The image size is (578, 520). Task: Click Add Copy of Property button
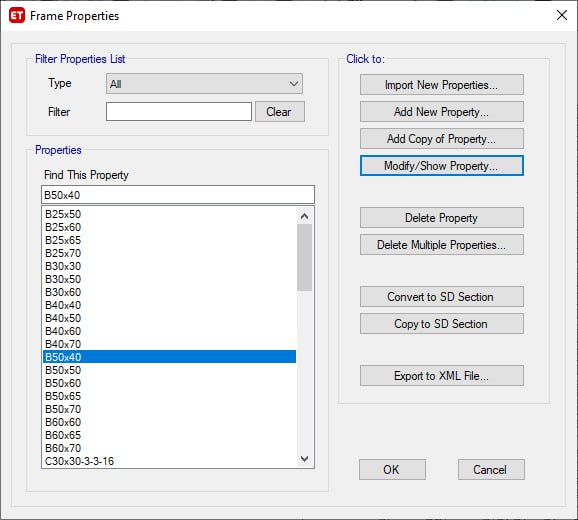(442, 139)
